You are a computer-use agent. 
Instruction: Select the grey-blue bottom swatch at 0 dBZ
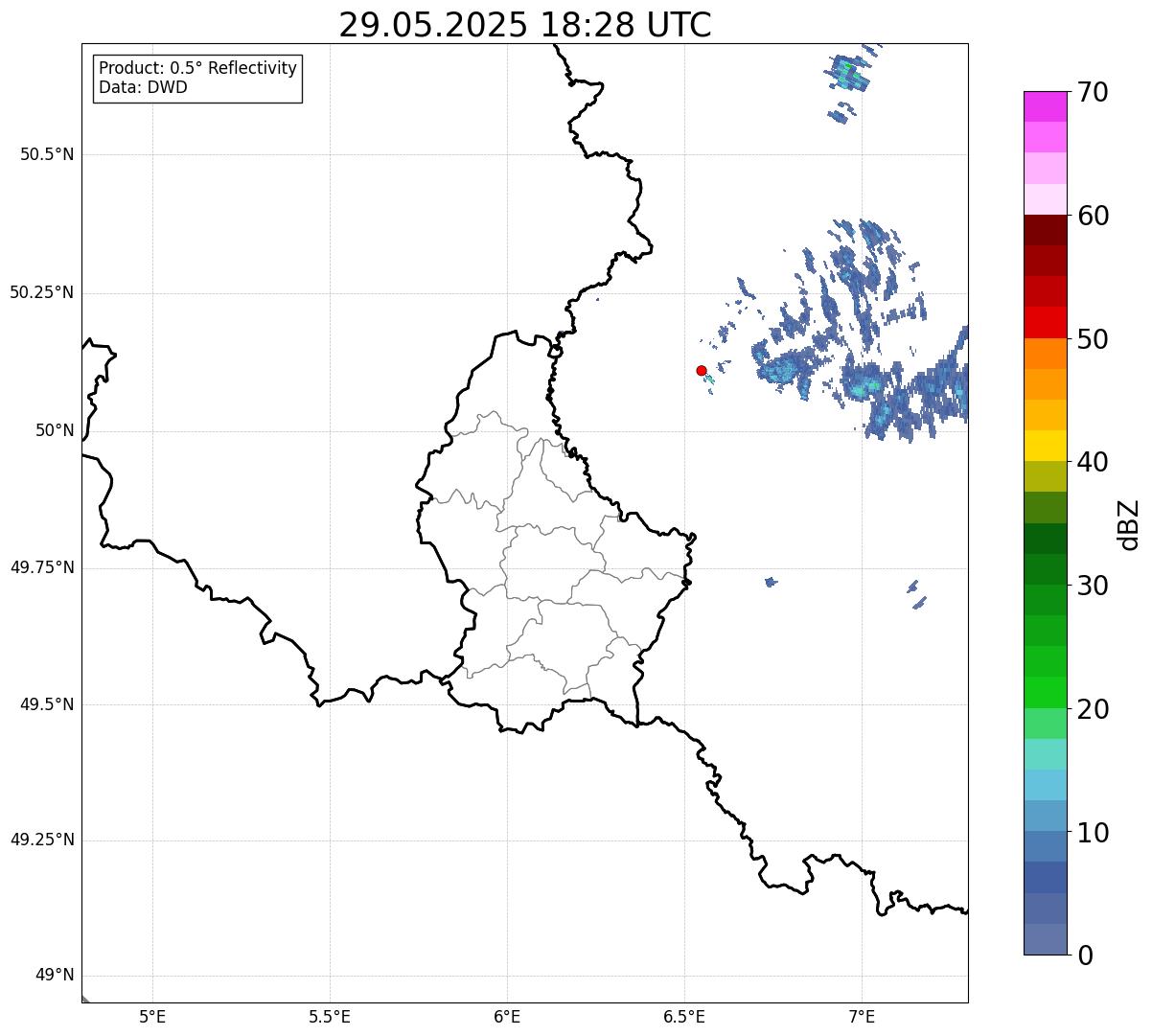point(1046,939)
